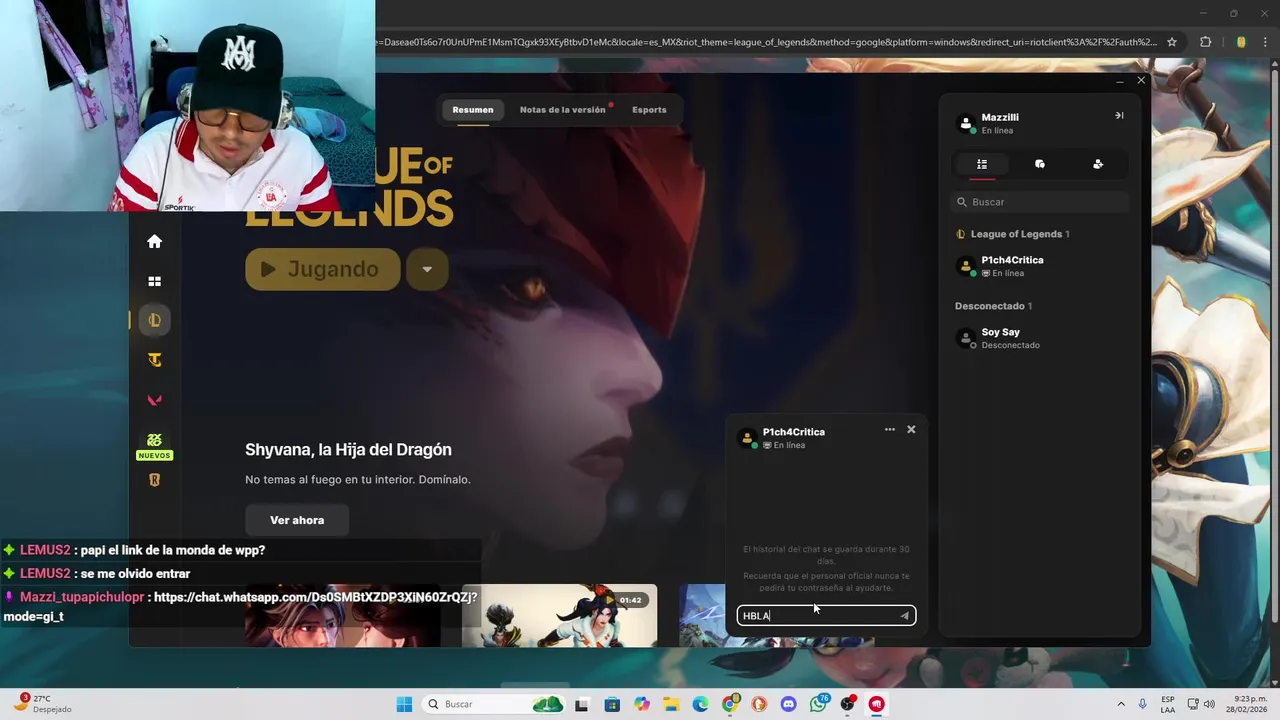This screenshot has height=720, width=1280.
Task: Click the microphone icon in system tray
Action: point(1143,704)
